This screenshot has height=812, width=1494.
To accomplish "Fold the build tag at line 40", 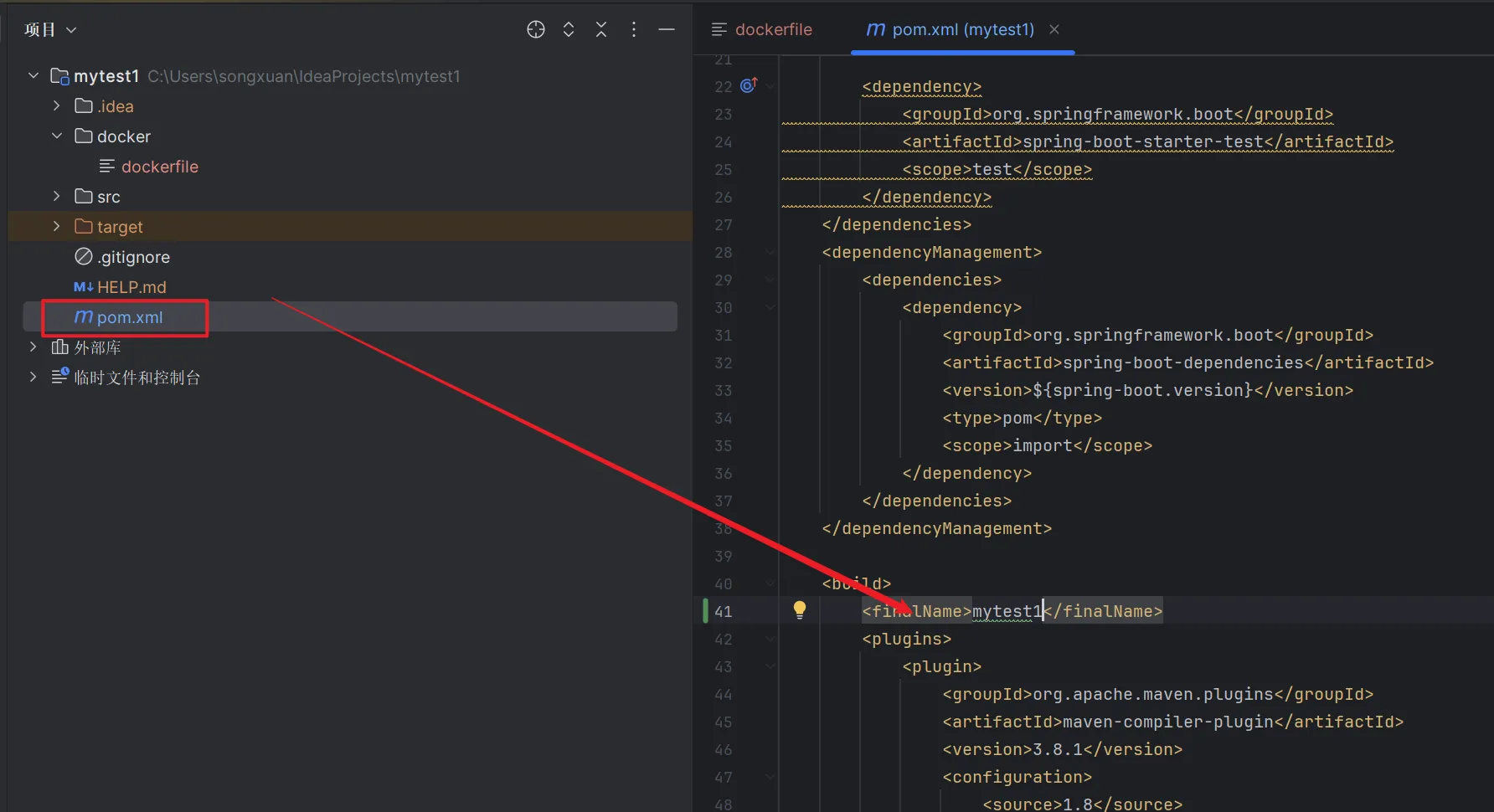I will pos(770,583).
